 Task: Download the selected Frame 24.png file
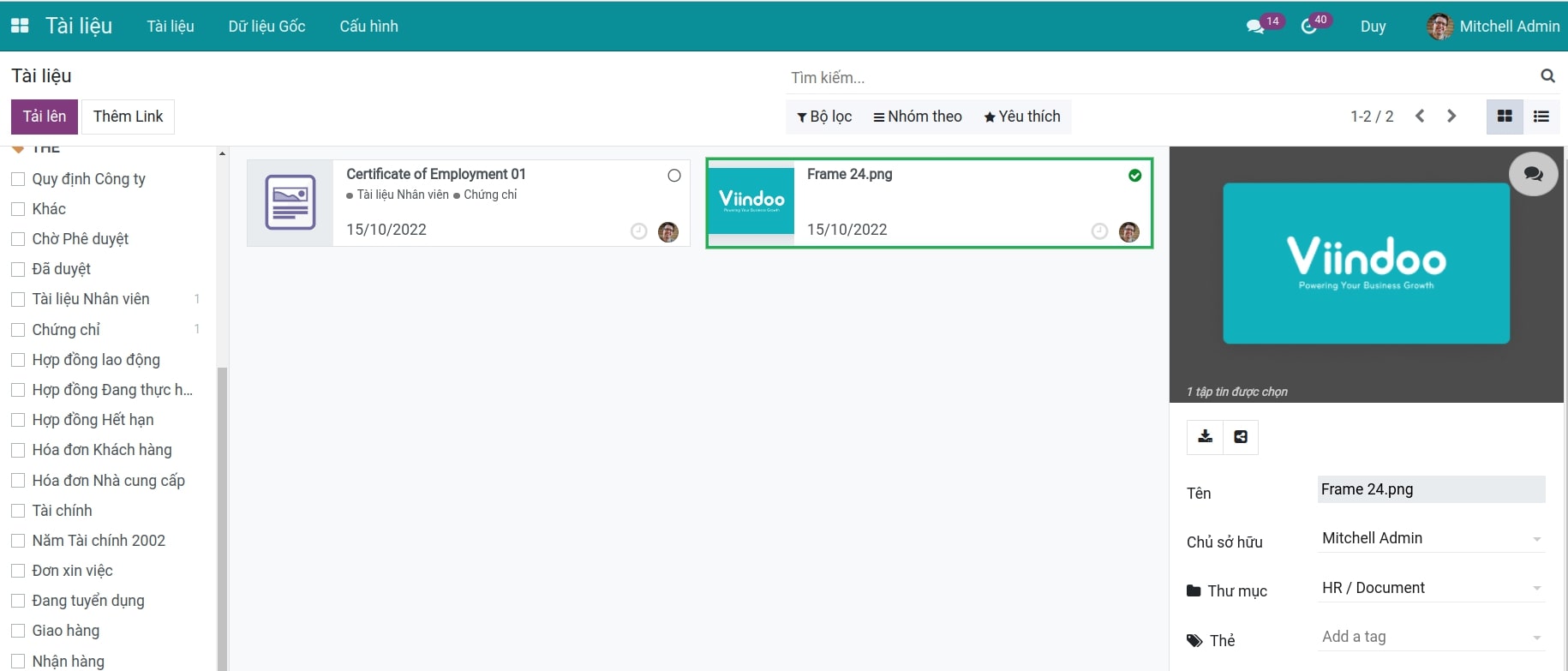coord(1205,436)
